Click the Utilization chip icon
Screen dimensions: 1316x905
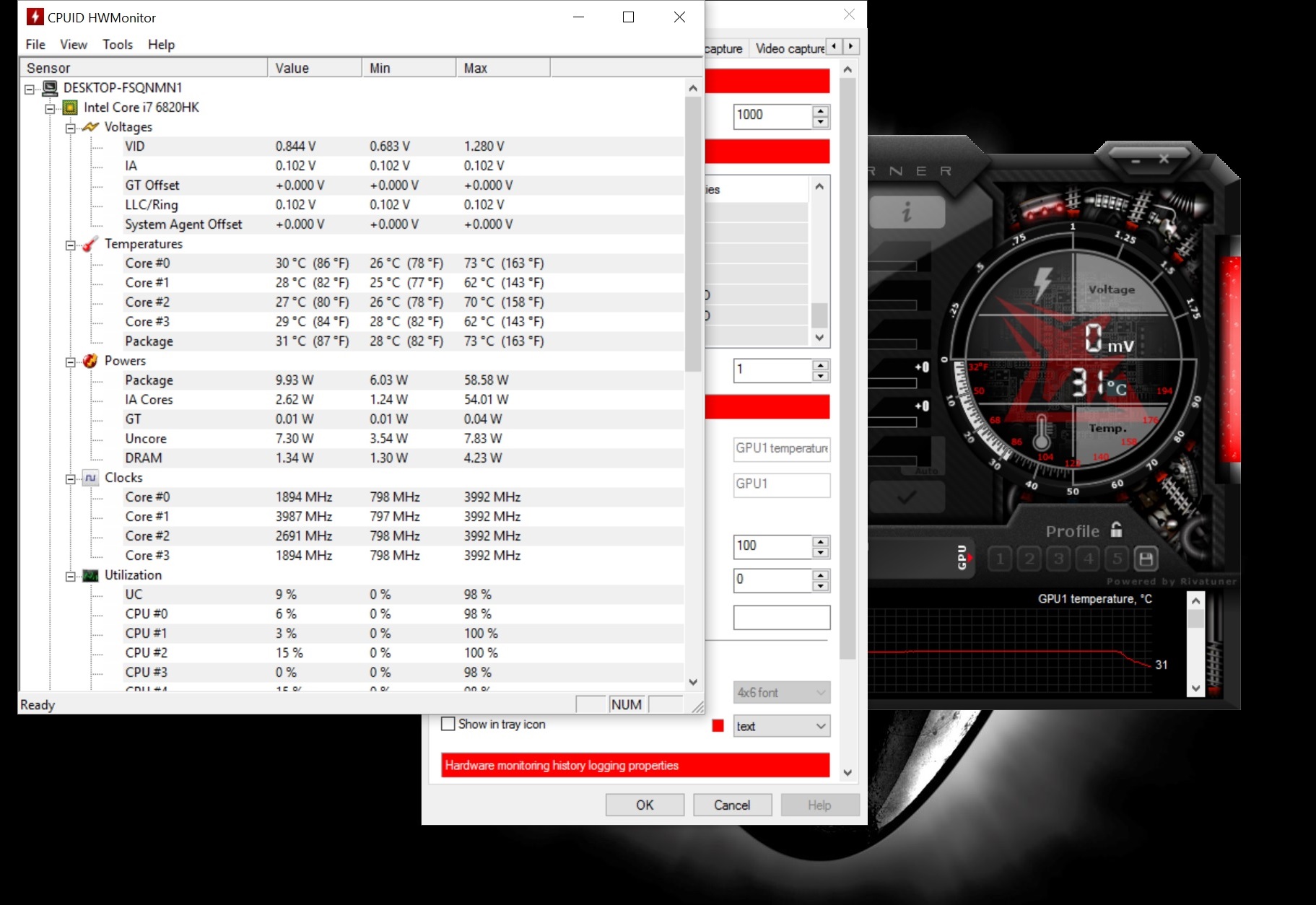coord(90,575)
